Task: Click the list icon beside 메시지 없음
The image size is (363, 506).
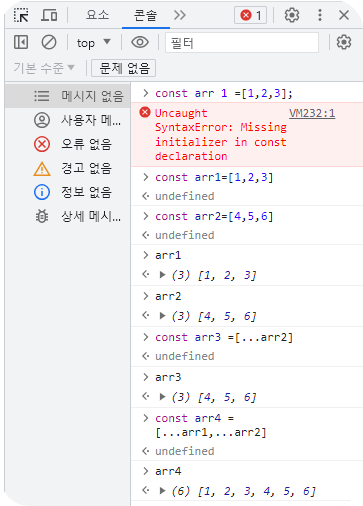Action: pos(42,96)
